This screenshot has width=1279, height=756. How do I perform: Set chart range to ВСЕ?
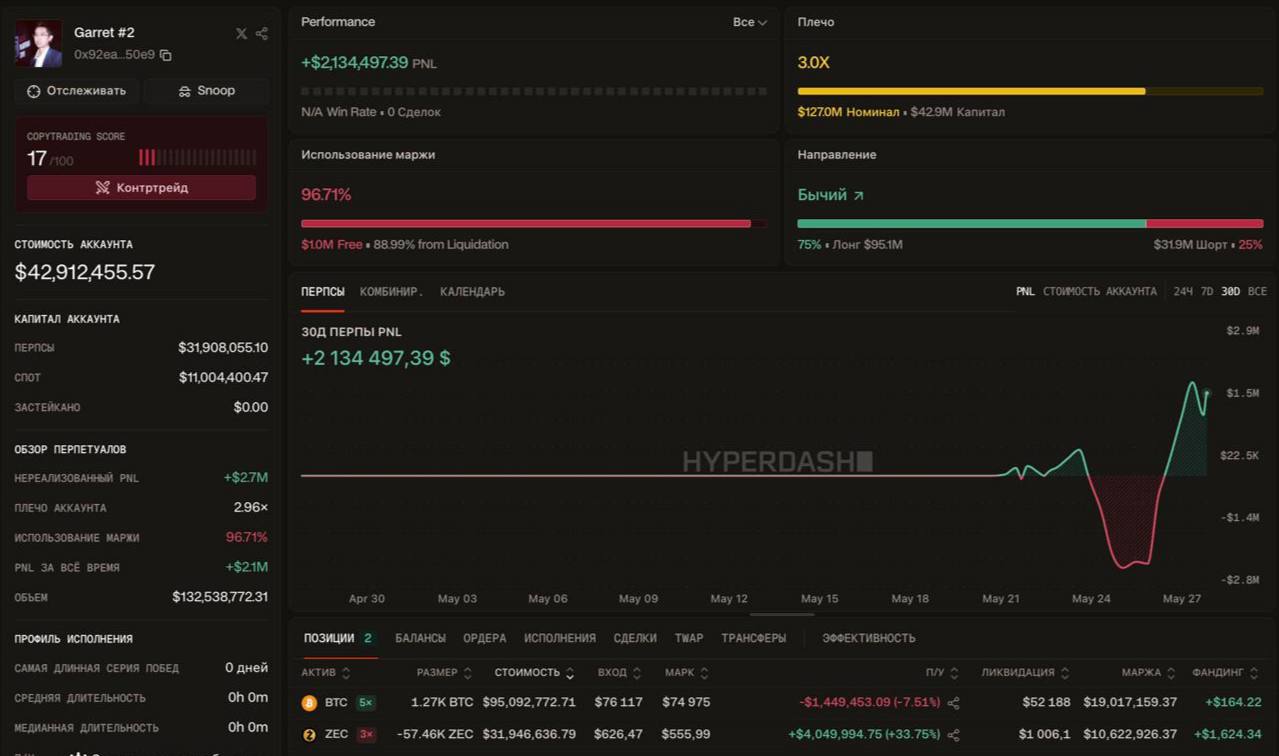[1257, 292]
